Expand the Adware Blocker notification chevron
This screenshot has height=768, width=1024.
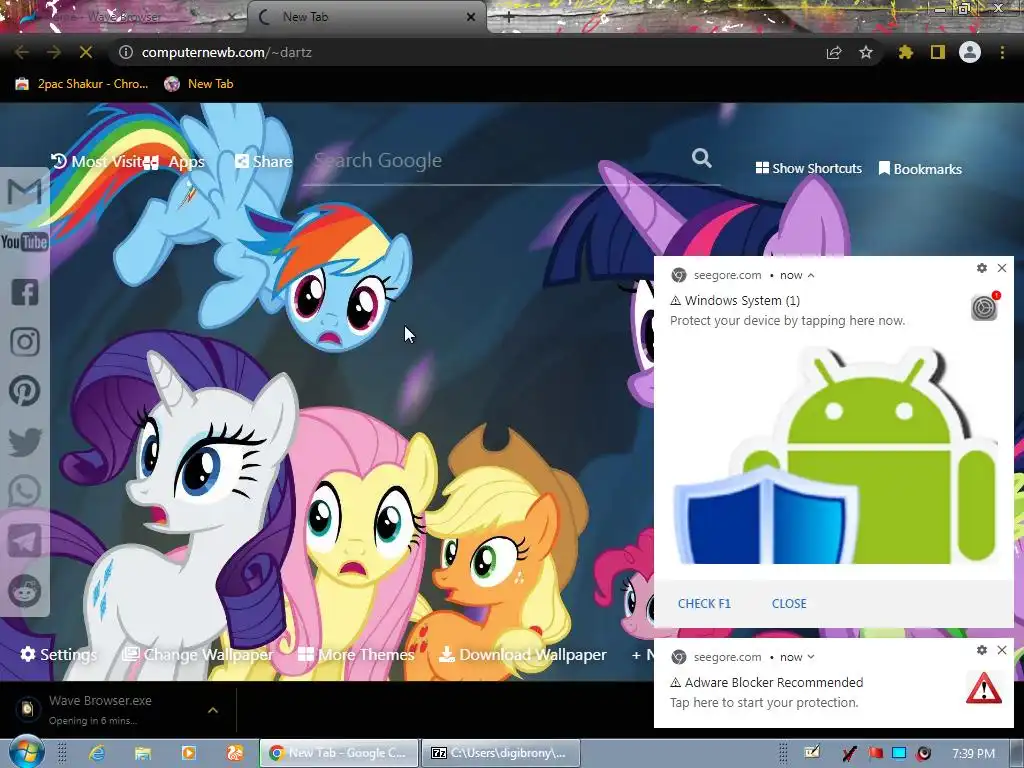click(x=811, y=657)
